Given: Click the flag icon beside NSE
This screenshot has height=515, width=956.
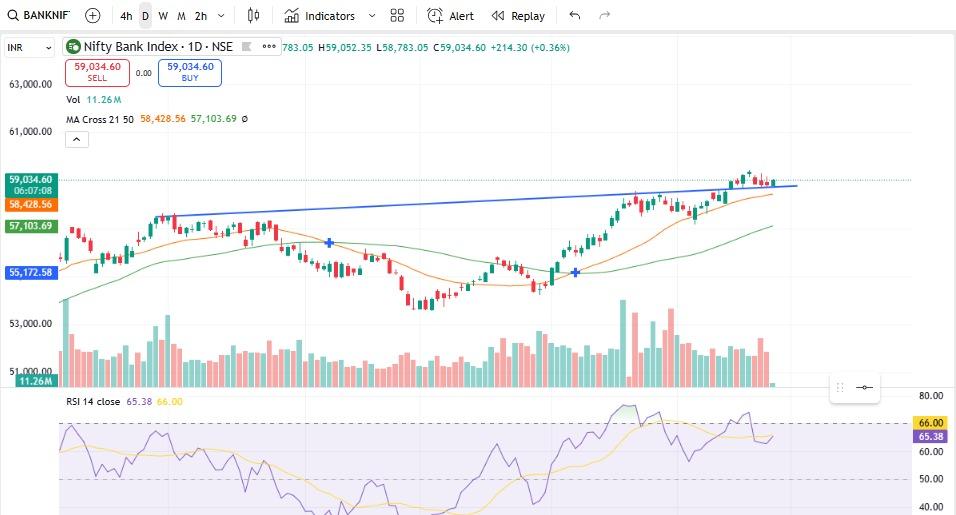Looking at the screenshot, I should point(246,46).
